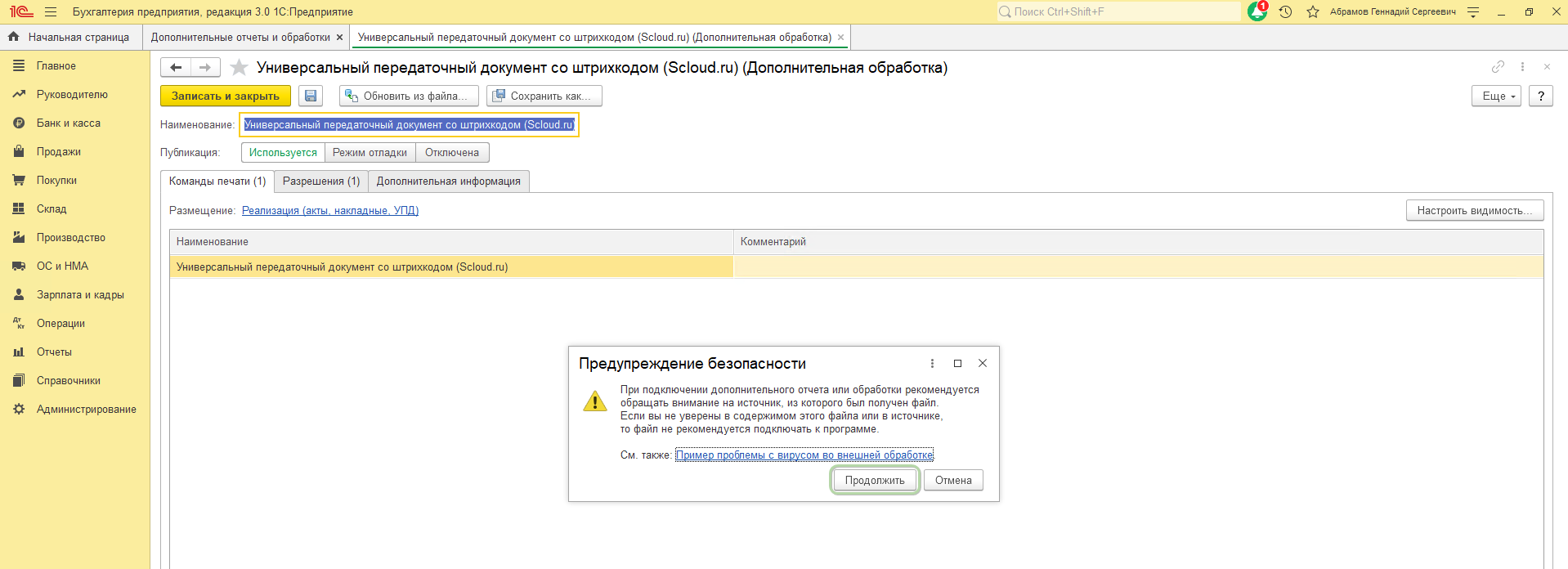
Task: Click Настроить видимость button
Action: (x=1475, y=211)
